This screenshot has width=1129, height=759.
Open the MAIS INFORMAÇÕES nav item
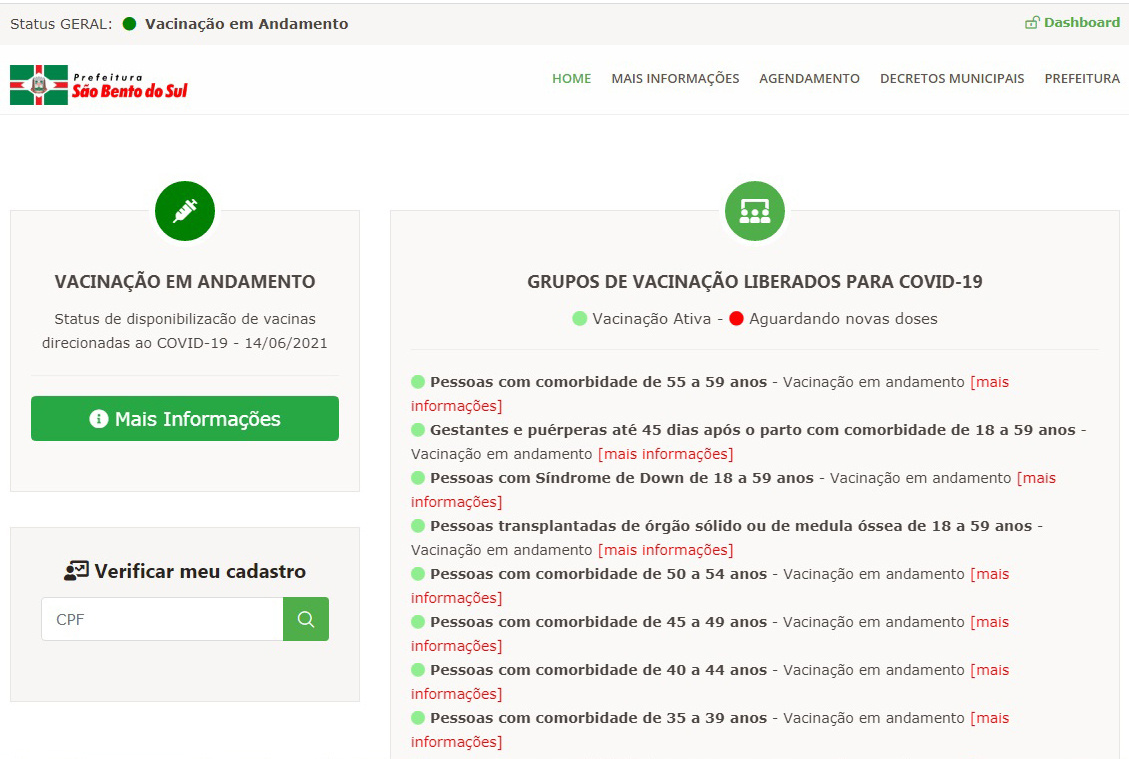coord(675,79)
